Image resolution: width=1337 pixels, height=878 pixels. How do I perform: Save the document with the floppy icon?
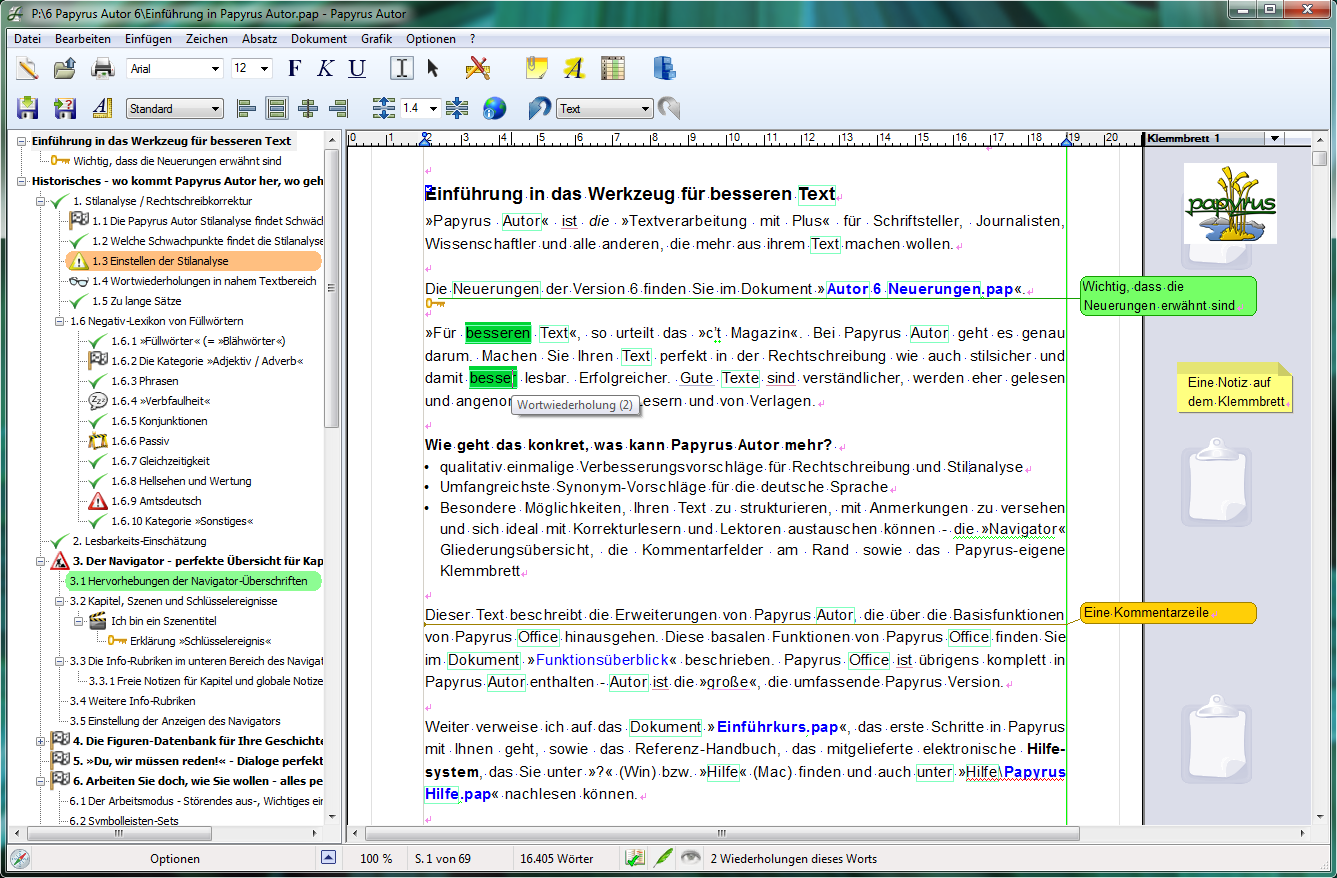27,108
